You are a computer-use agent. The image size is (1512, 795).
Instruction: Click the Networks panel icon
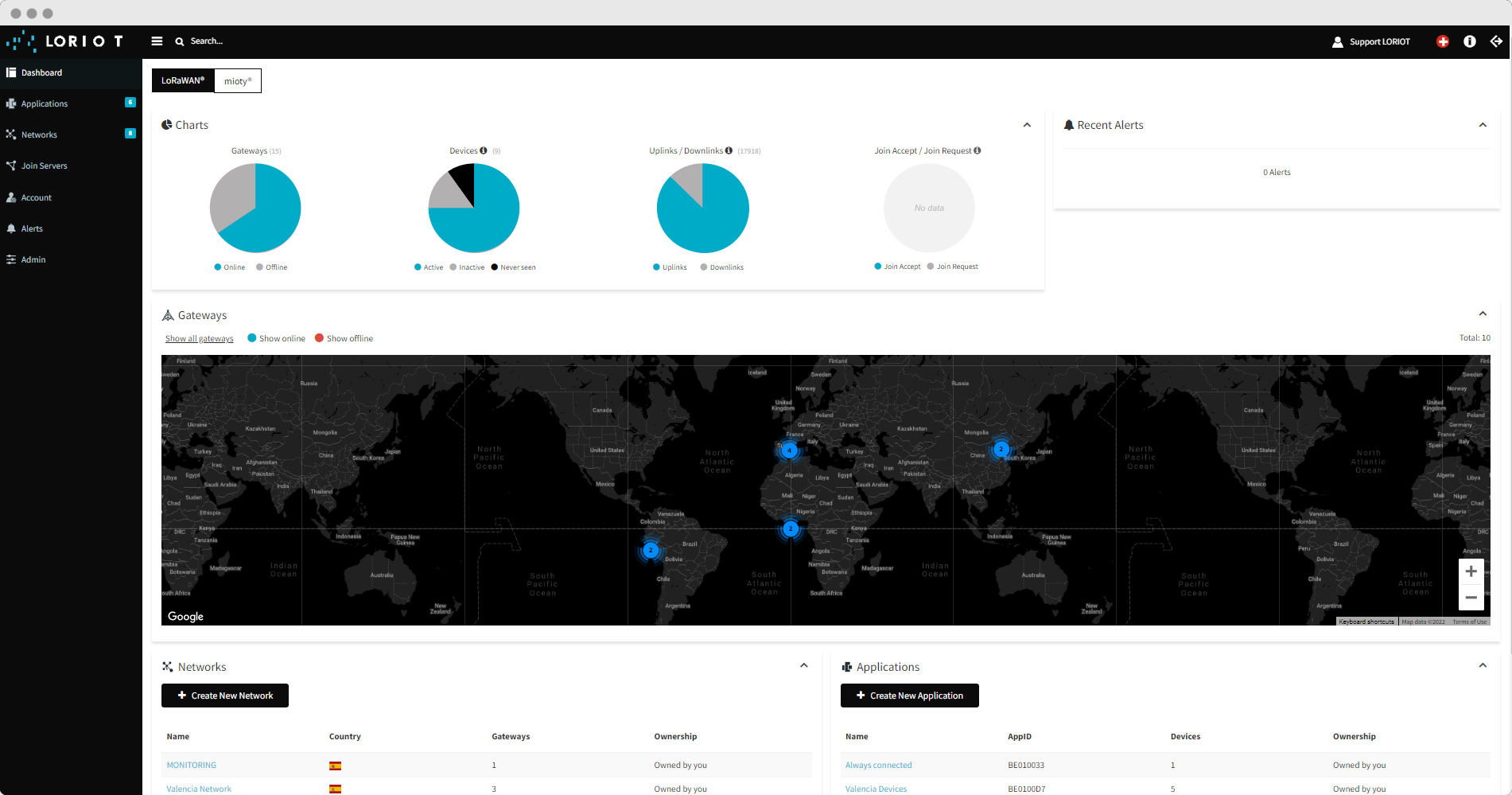click(x=168, y=667)
